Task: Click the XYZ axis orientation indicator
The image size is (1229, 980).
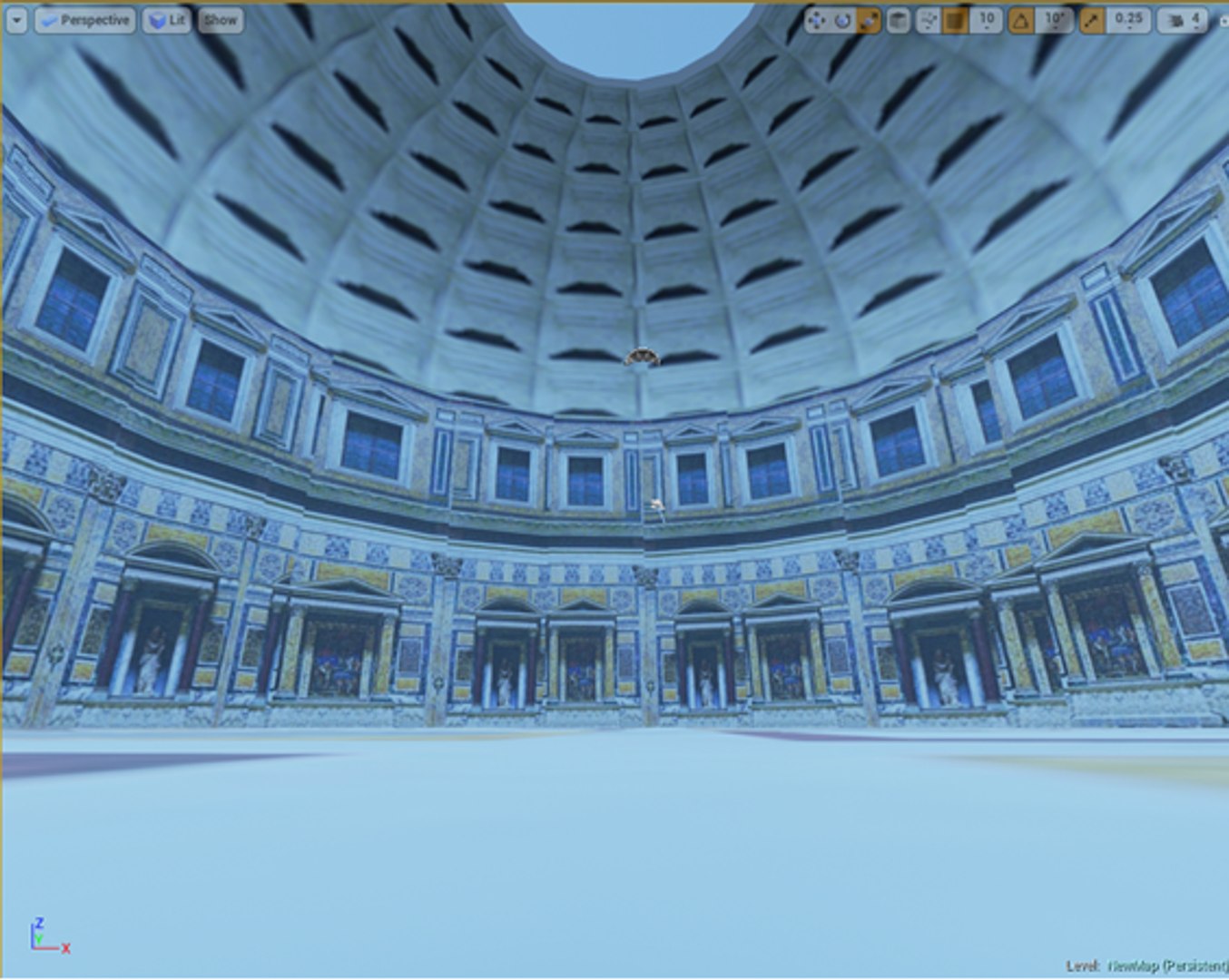Action: tap(48, 935)
